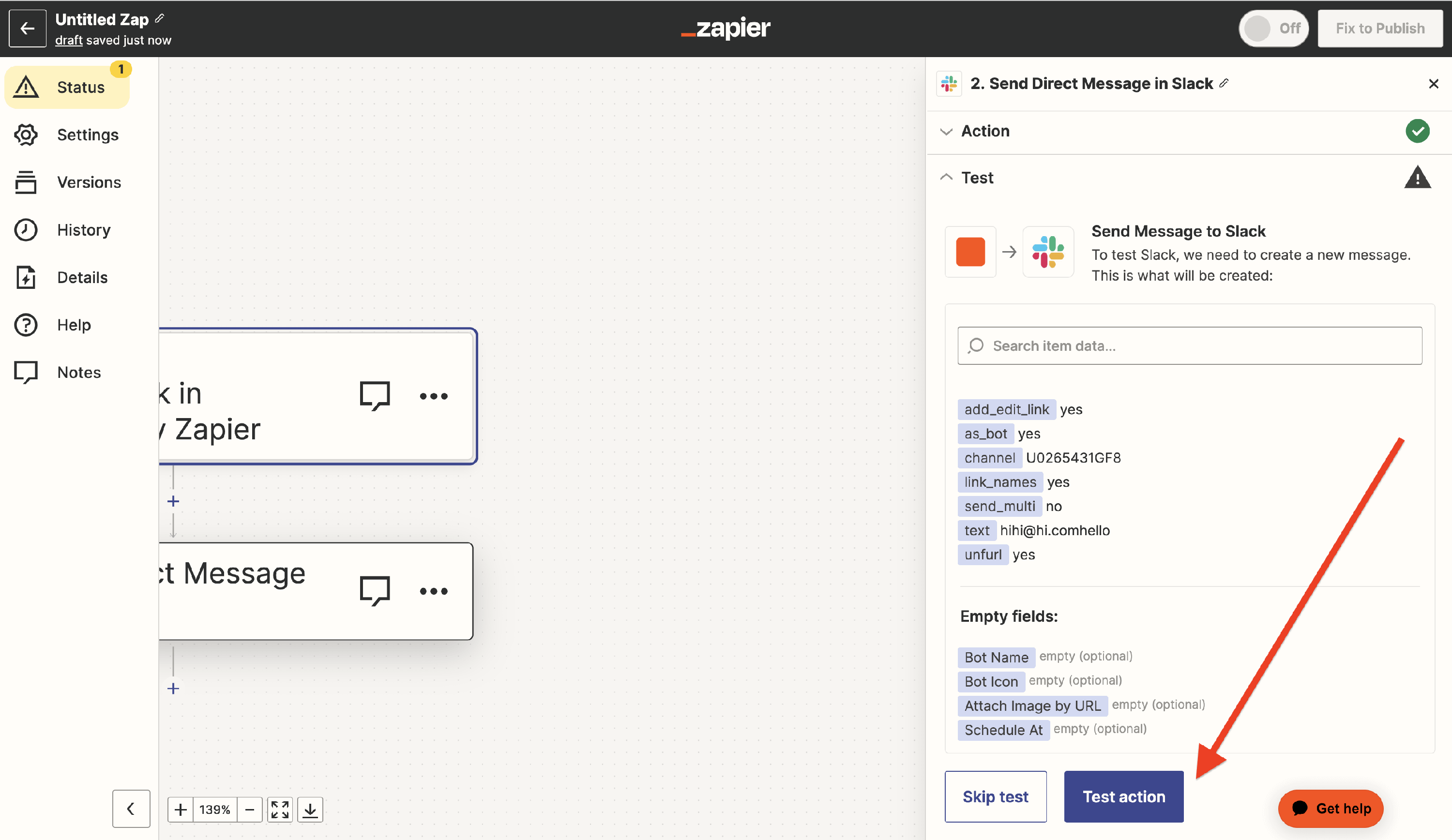
Task: Click the Get help chat button
Action: click(x=1331, y=809)
